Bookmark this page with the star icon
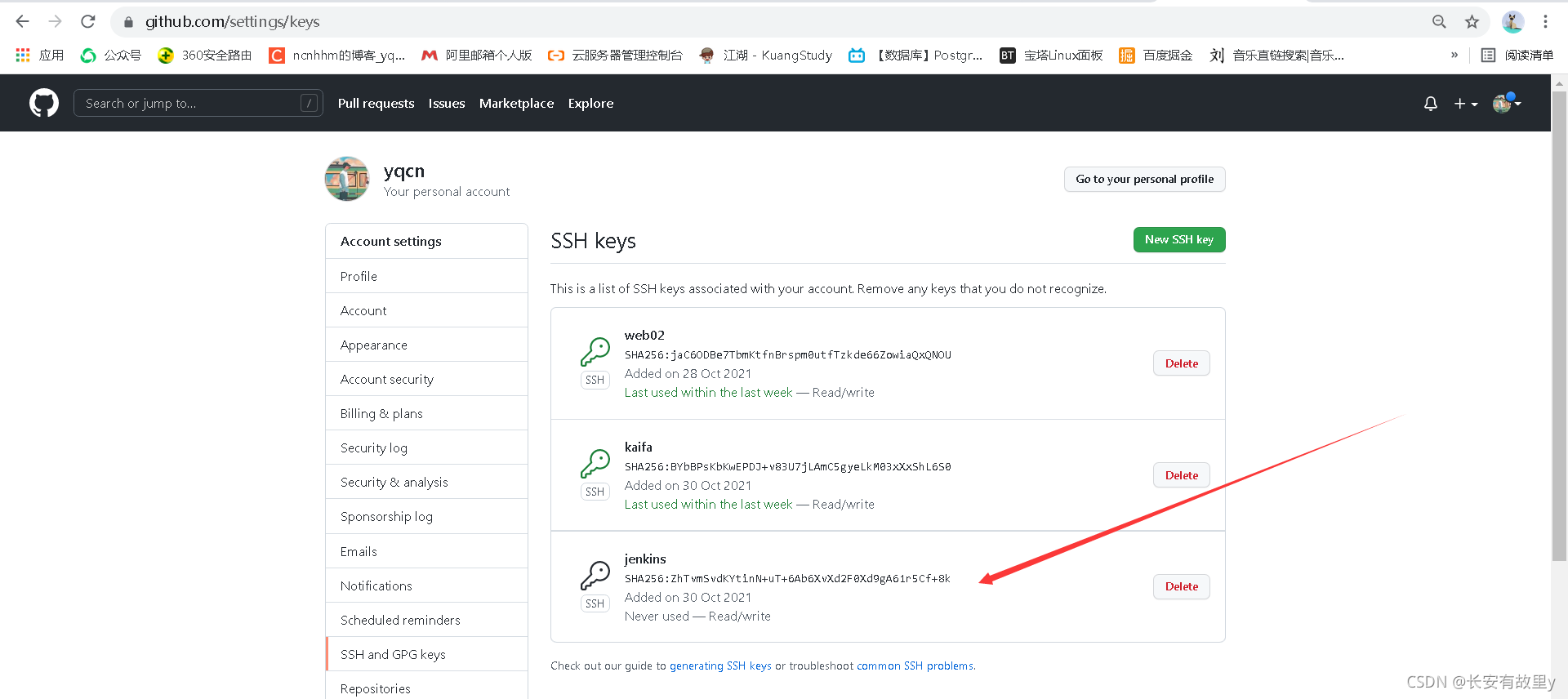Viewport: 1568px width, 699px height. (1472, 22)
